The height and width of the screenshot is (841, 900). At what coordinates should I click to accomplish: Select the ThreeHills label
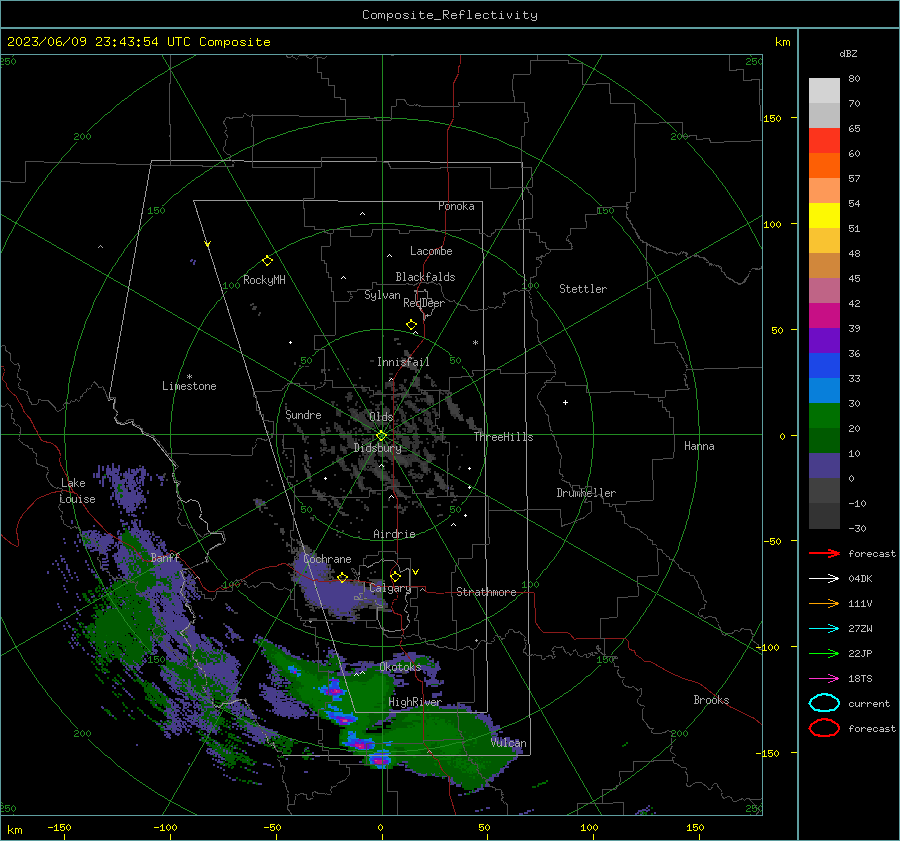[x=504, y=437]
